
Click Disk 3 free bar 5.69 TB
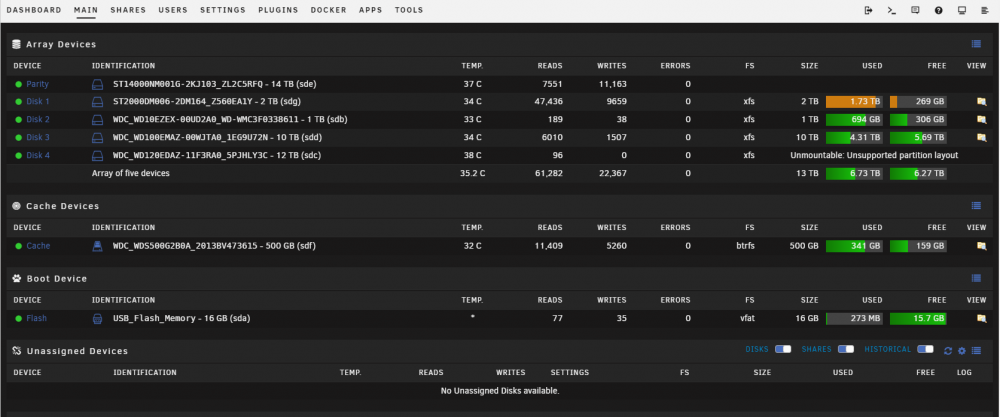point(918,137)
